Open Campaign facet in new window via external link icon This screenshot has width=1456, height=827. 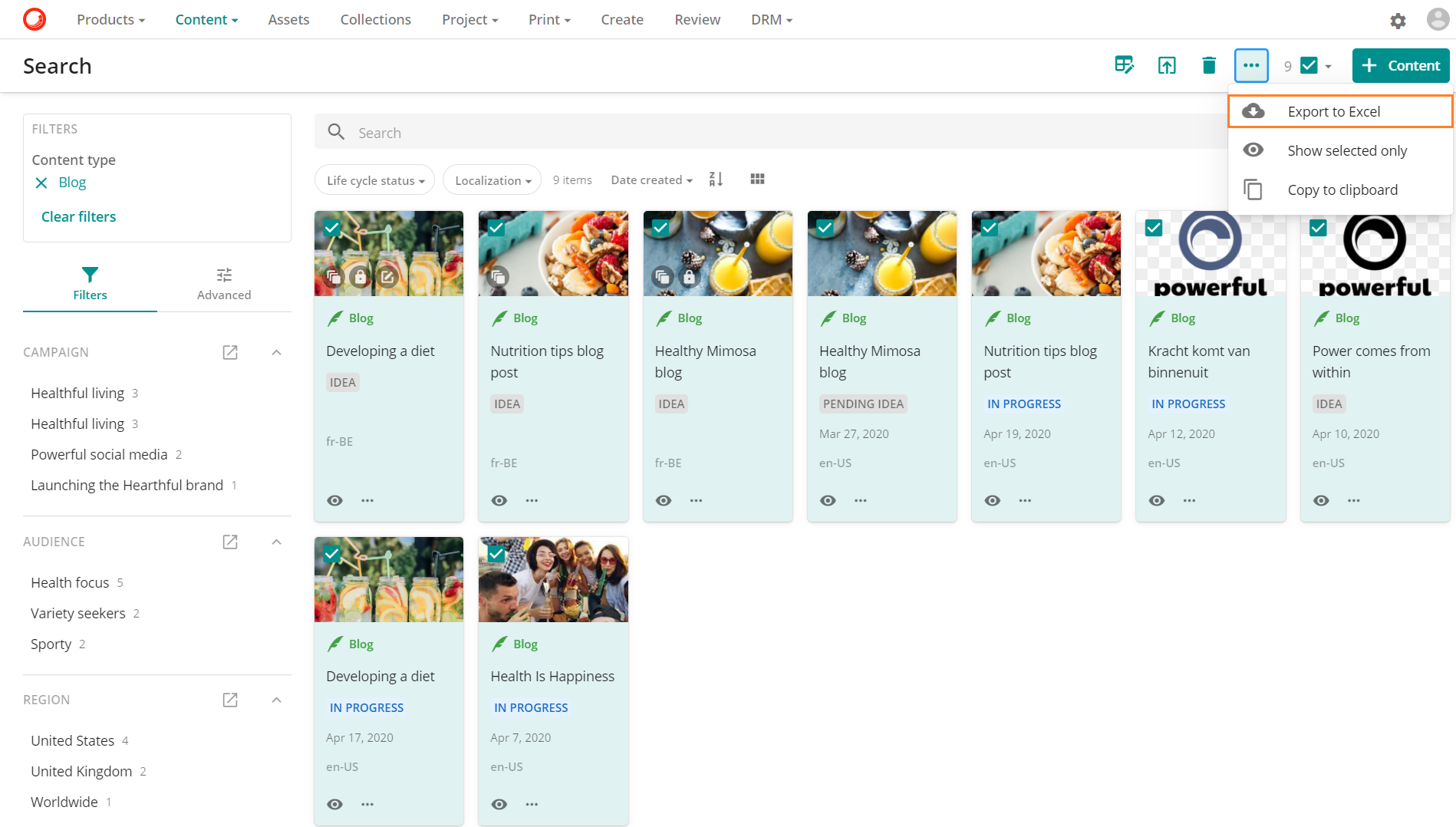(x=229, y=352)
